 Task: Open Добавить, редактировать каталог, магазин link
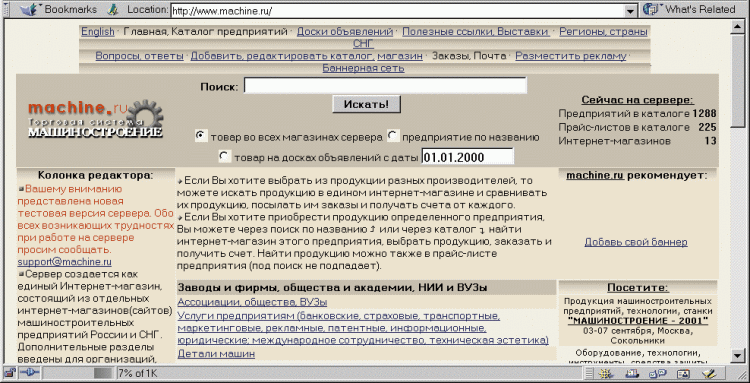[x=306, y=56]
